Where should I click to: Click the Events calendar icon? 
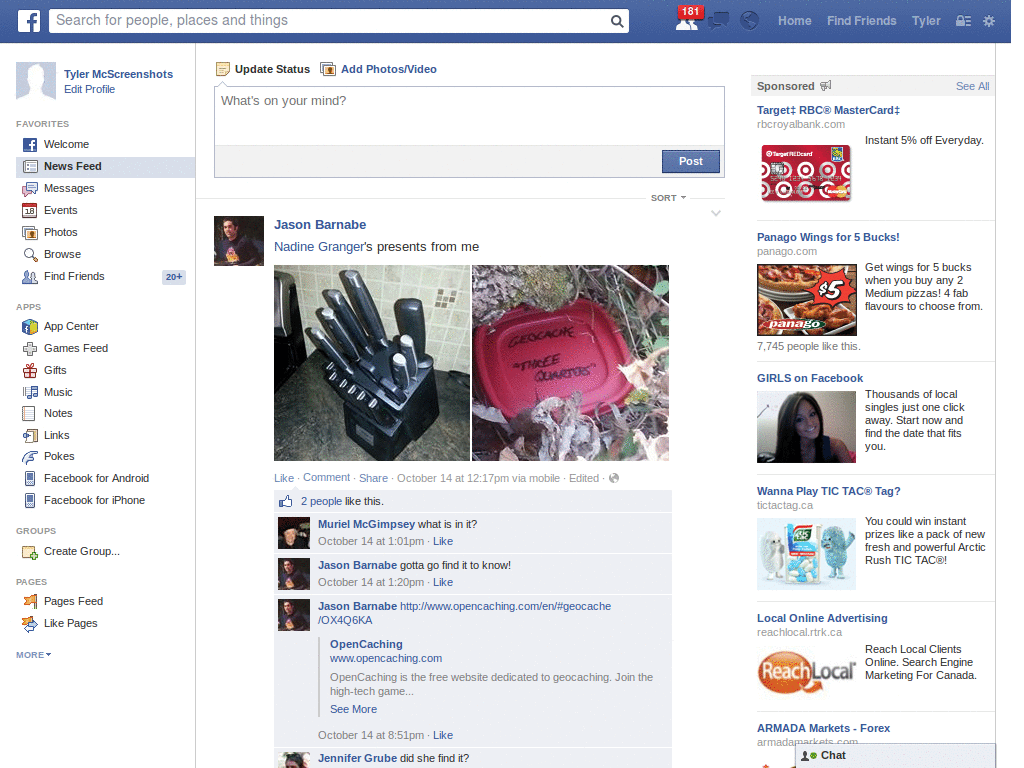(x=29, y=210)
